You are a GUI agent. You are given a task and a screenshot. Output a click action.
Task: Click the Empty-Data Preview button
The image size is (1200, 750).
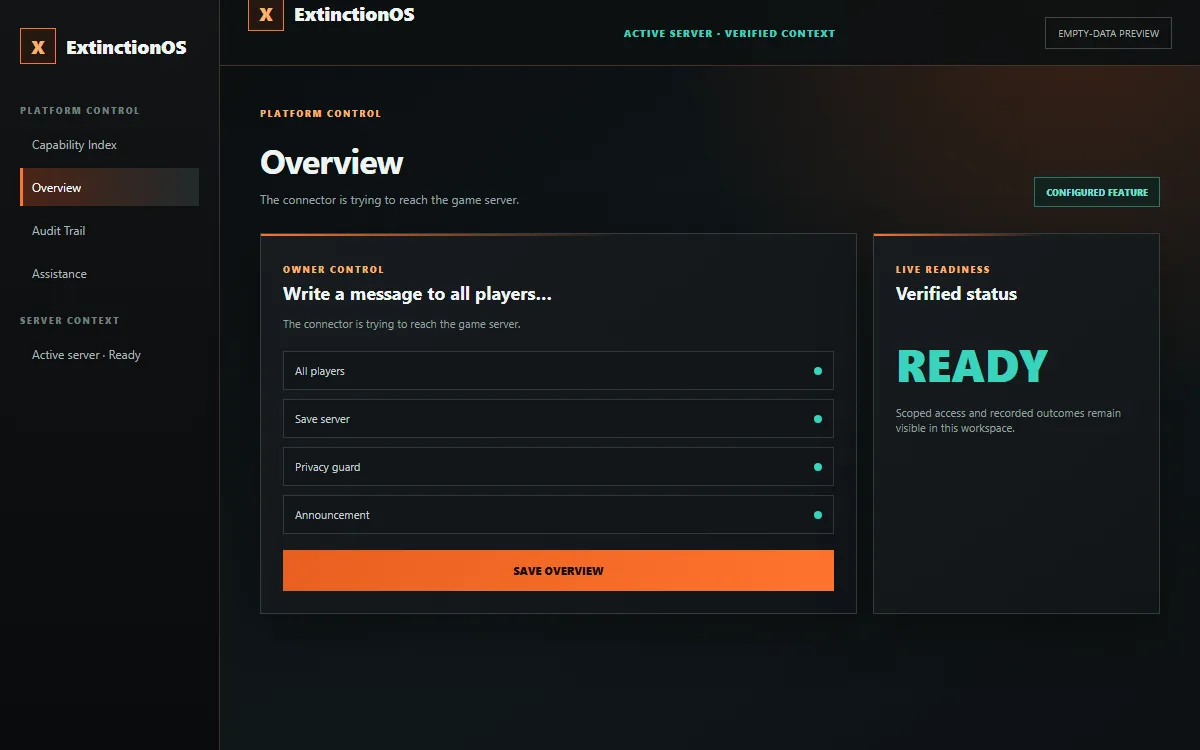click(x=1108, y=33)
